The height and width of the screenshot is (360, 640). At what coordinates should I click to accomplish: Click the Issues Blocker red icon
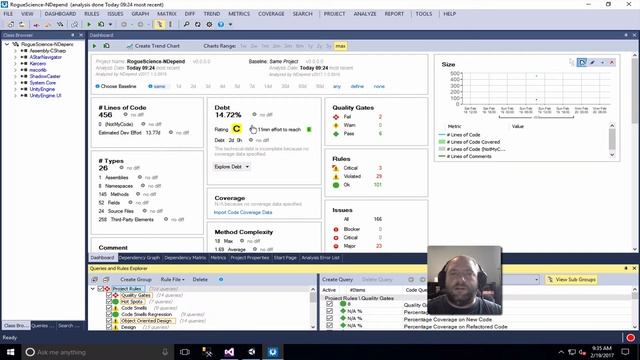point(336,229)
